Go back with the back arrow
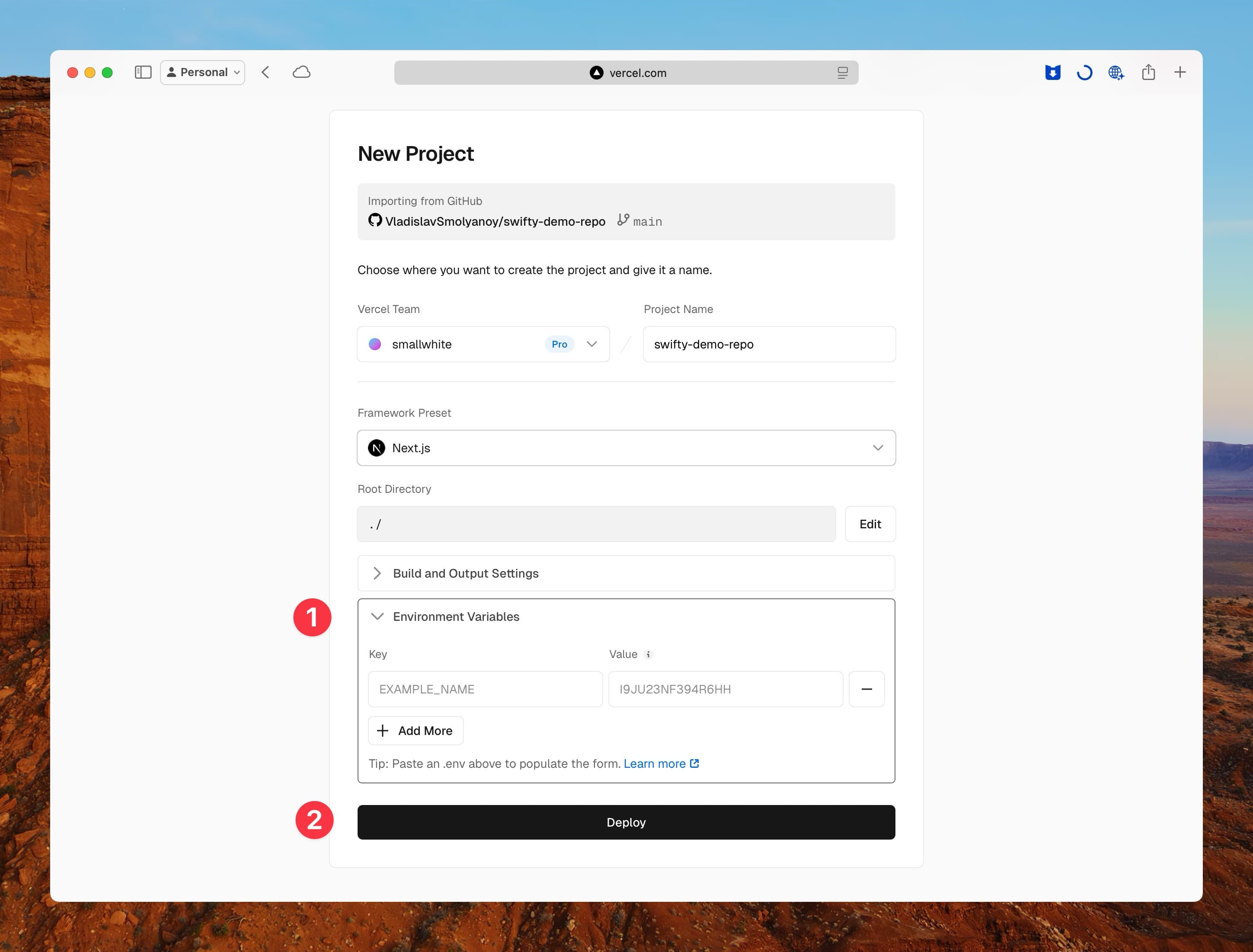 pyautogui.click(x=265, y=73)
